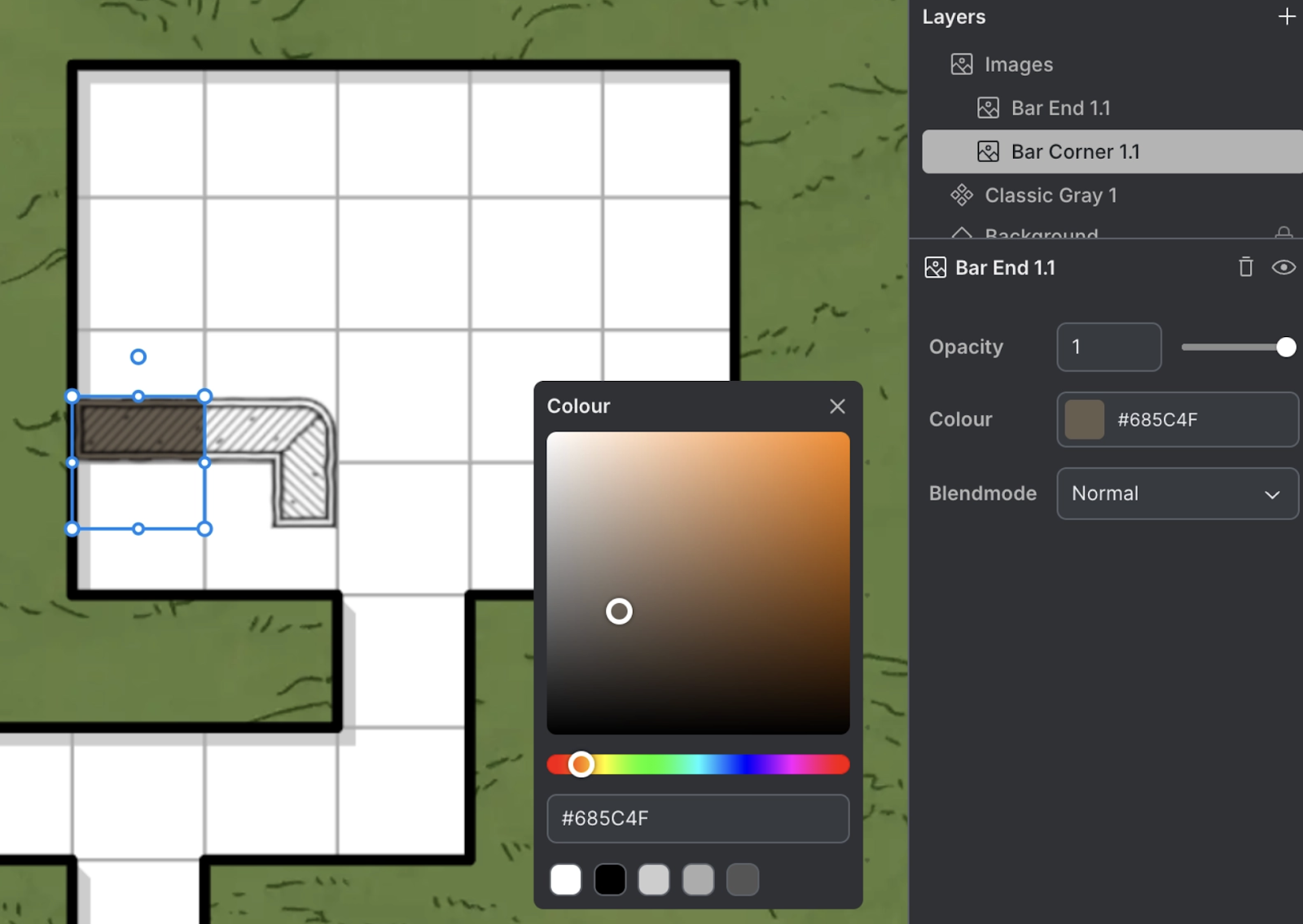The height and width of the screenshot is (924, 1303).
Task: Add a new layer with plus icon
Action: click(1286, 17)
